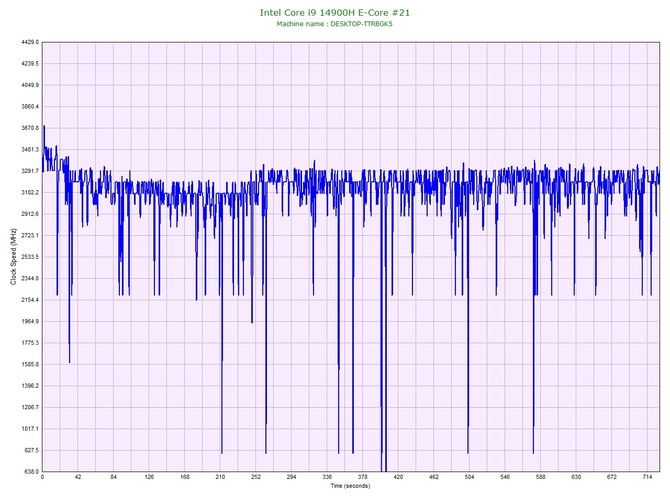Viewport: 670px width, 503px height.
Task: Click the chart title 'Intel Core i9 14900H E-Core #21'
Action: (335, 13)
